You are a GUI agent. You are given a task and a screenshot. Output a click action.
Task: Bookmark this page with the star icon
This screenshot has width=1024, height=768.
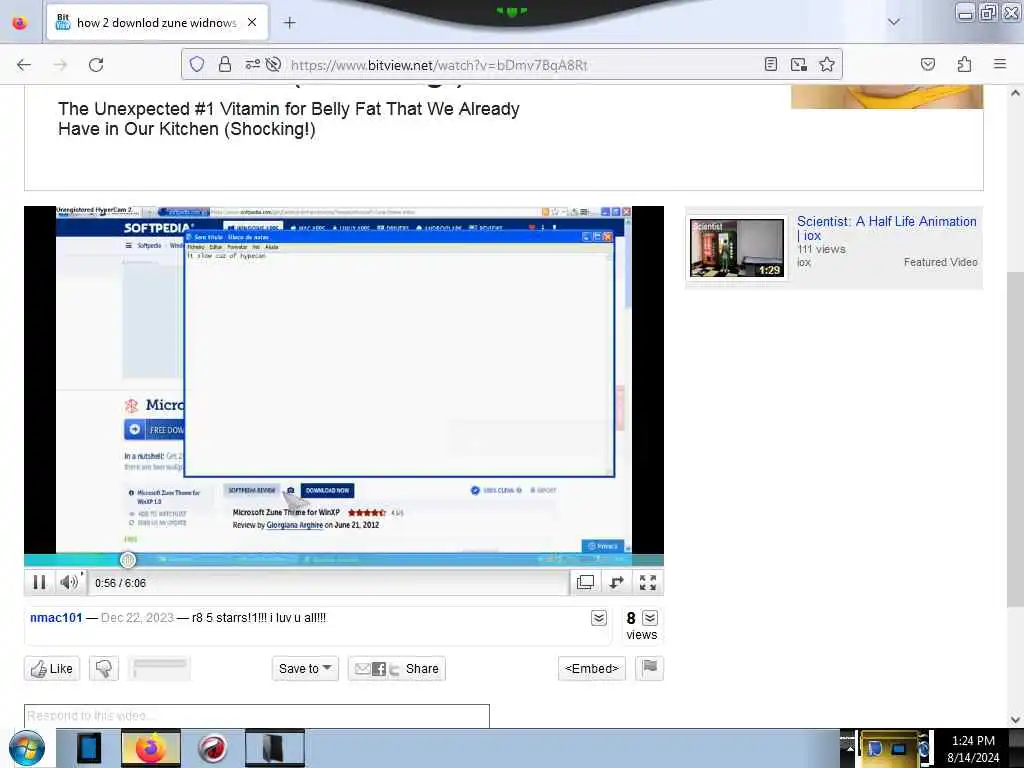point(827,64)
